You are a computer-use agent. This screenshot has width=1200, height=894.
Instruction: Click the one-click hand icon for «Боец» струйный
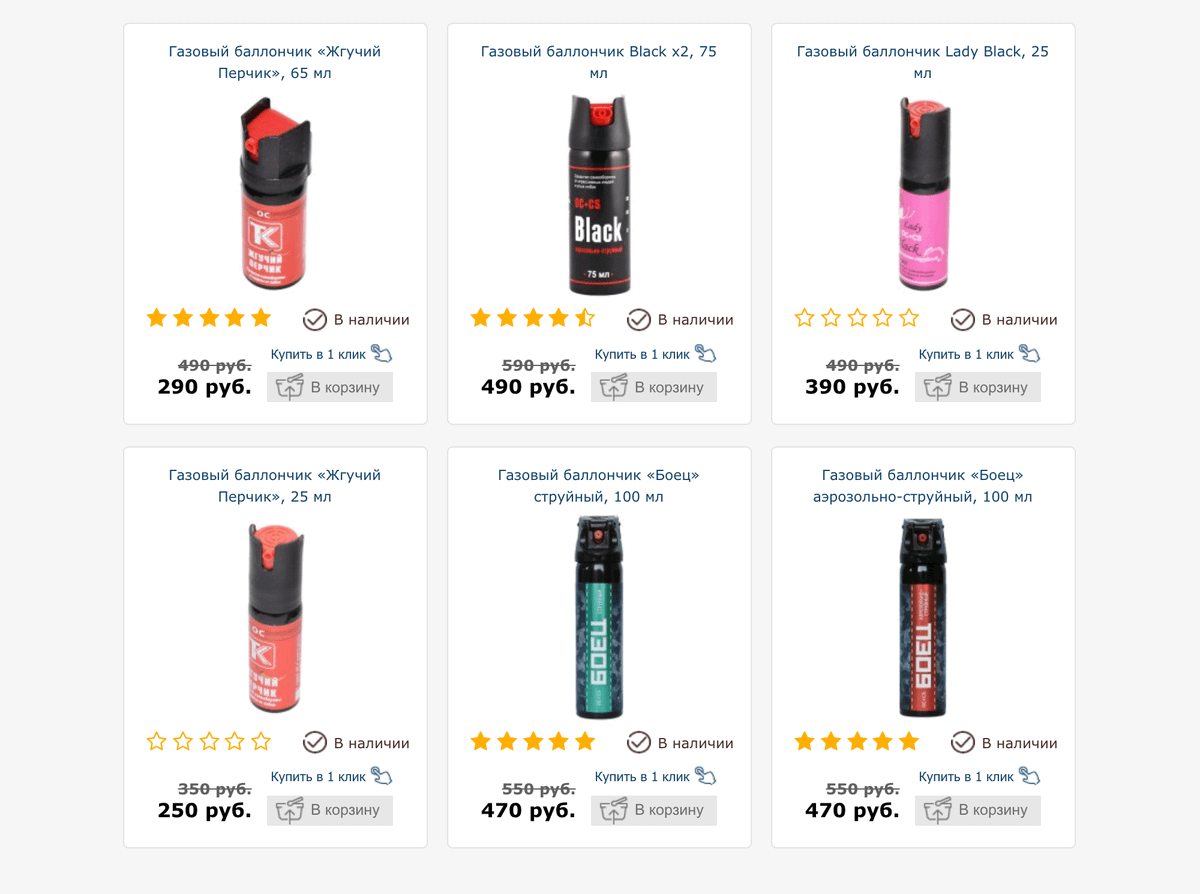[706, 776]
